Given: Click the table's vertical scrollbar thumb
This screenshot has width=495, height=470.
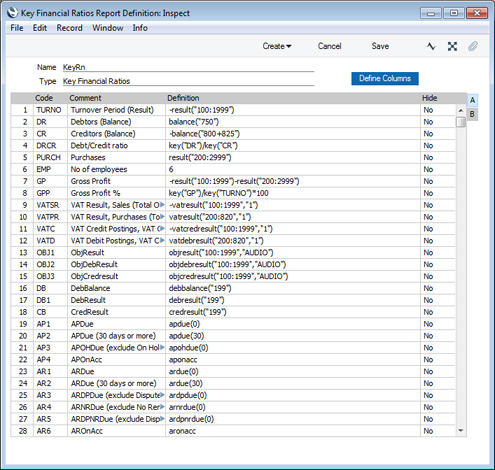Looking at the screenshot, I should click(461, 122).
